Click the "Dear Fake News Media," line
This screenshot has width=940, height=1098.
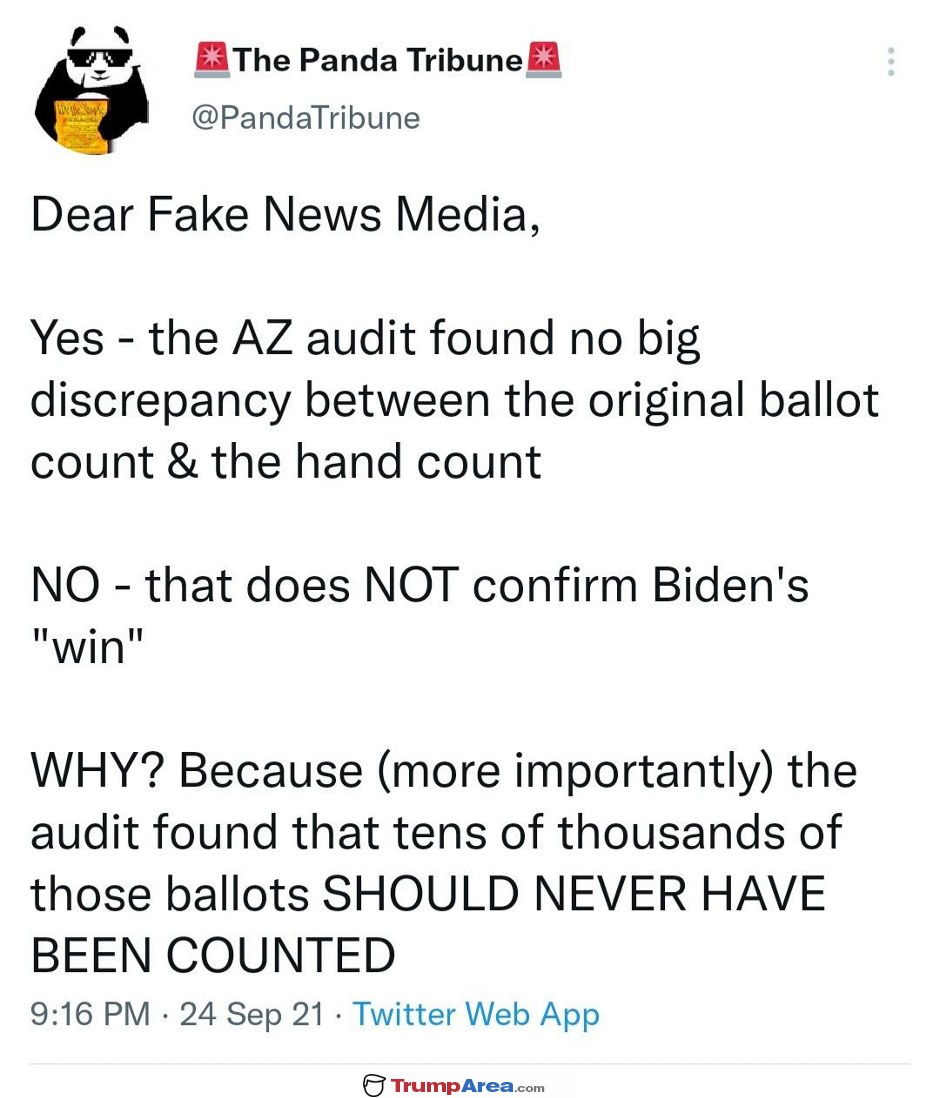(286, 215)
